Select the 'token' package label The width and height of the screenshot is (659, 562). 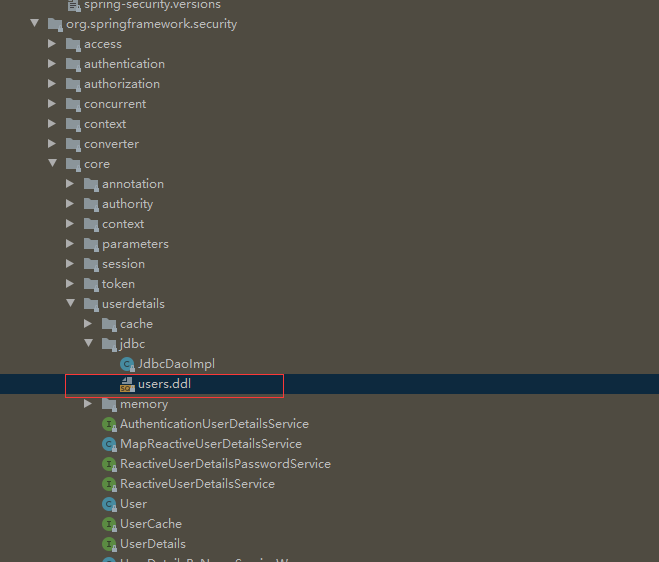pos(118,284)
